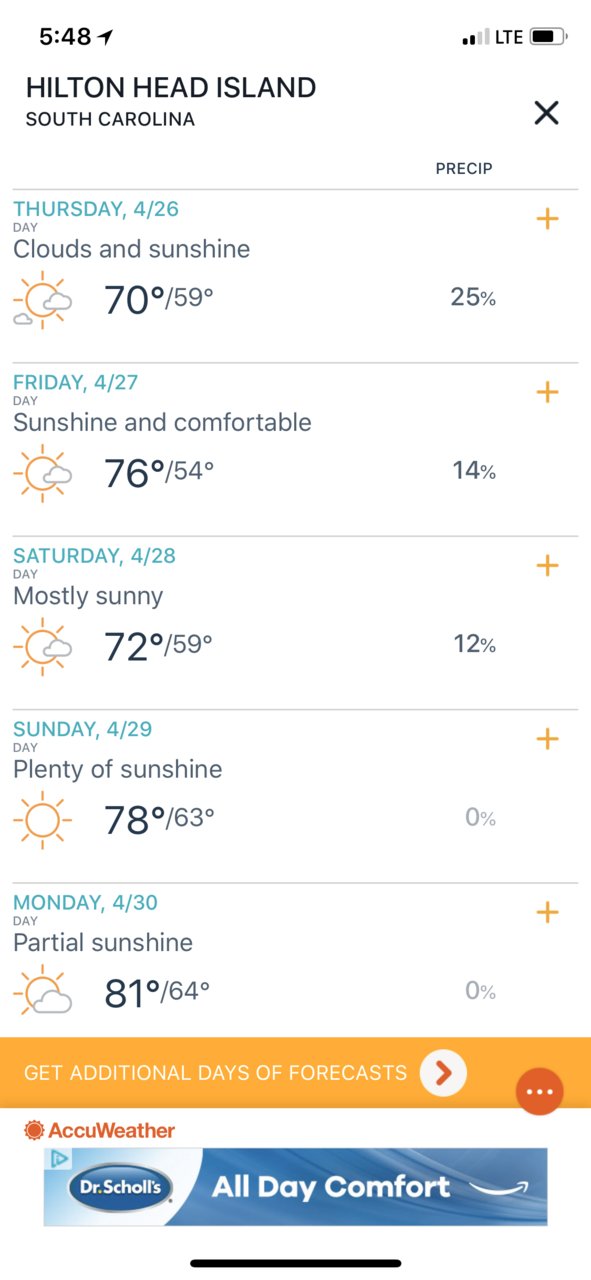This screenshot has width=591, height=1280.
Task: Click the AccuWeather logo
Action: click(99, 1130)
